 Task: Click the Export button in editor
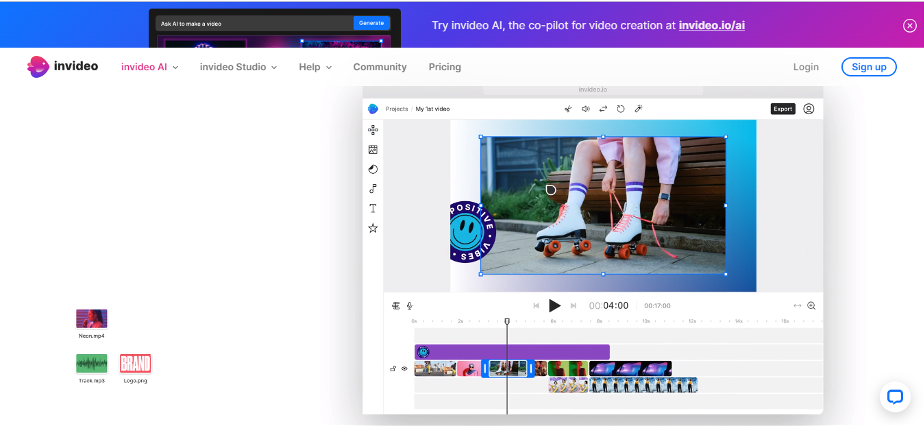pyautogui.click(x=783, y=109)
